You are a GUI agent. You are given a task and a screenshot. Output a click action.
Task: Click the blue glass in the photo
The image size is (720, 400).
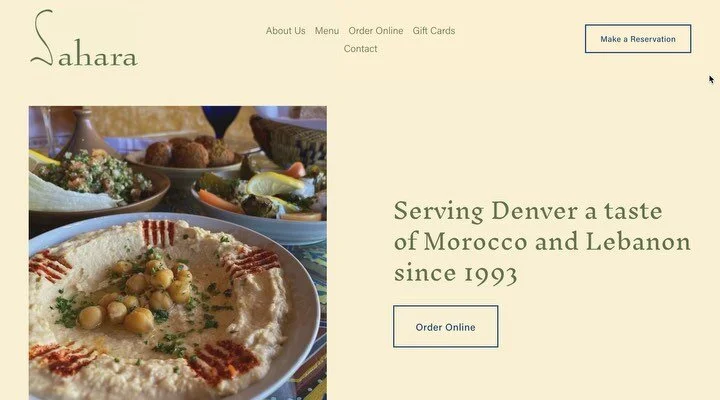tap(221, 121)
